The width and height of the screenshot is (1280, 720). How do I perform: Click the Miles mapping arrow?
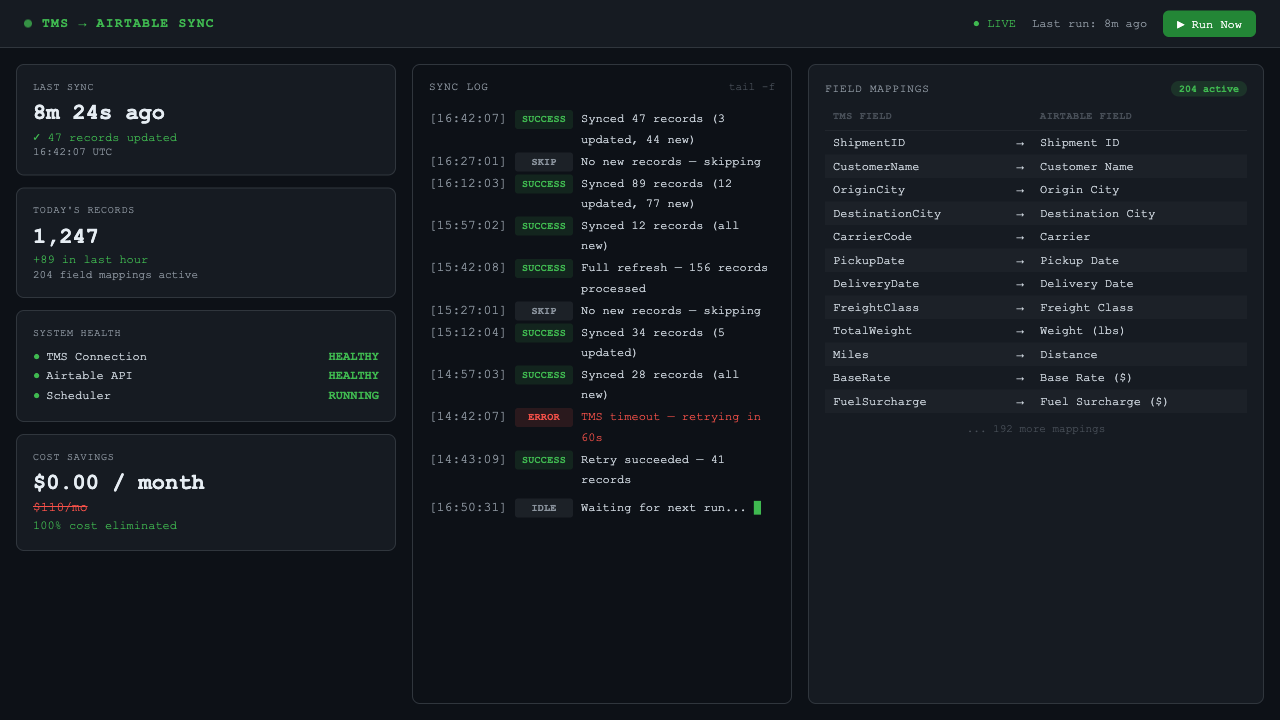click(x=1020, y=355)
